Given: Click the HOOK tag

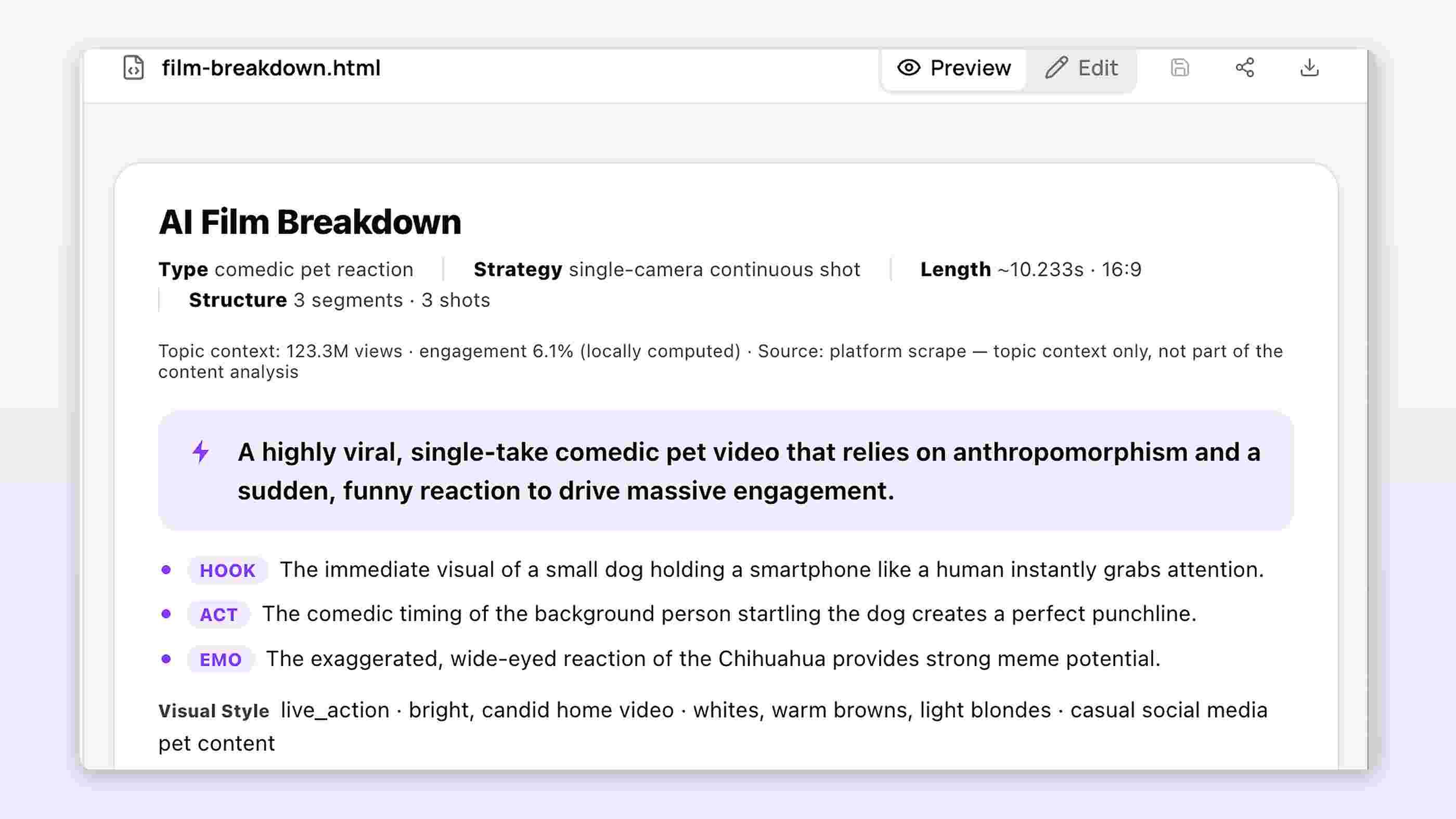Looking at the screenshot, I should click(x=227, y=570).
